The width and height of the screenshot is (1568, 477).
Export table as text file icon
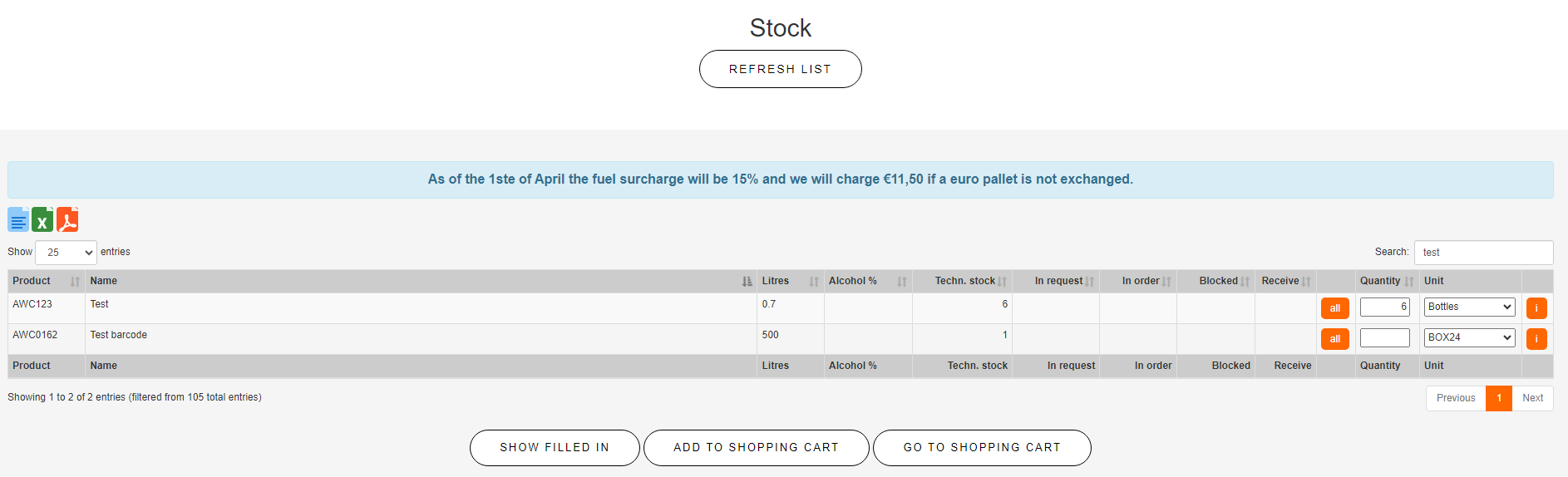click(18, 220)
